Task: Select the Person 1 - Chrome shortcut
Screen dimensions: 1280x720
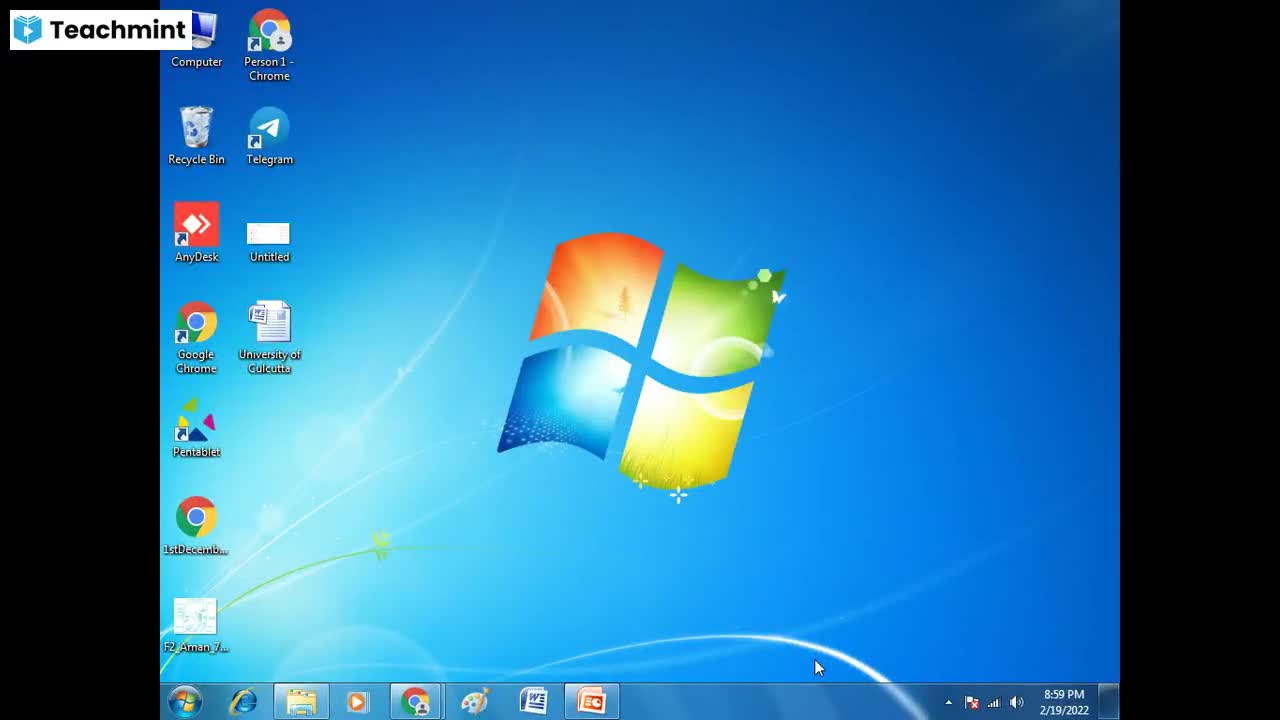Action: [269, 45]
